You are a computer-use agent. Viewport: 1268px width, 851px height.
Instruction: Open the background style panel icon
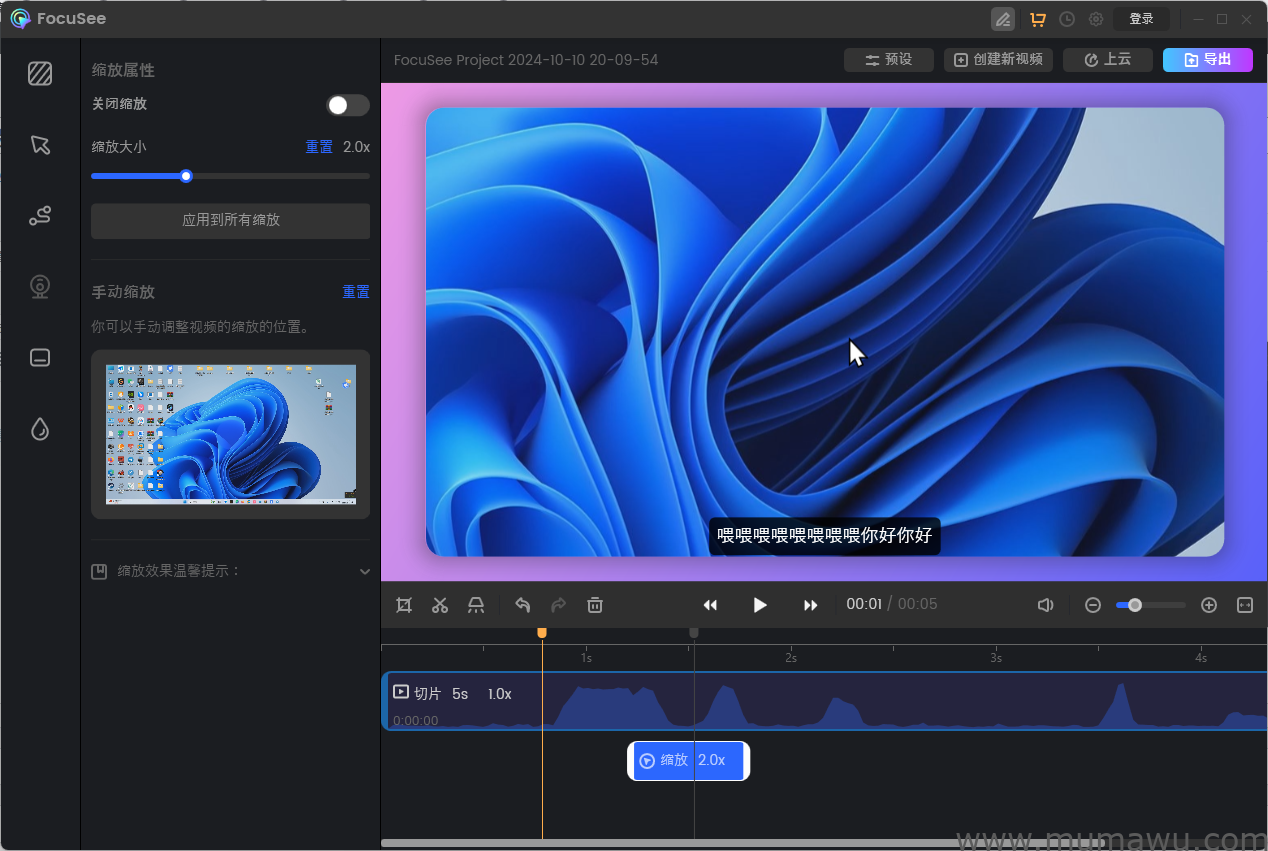coord(40,74)
